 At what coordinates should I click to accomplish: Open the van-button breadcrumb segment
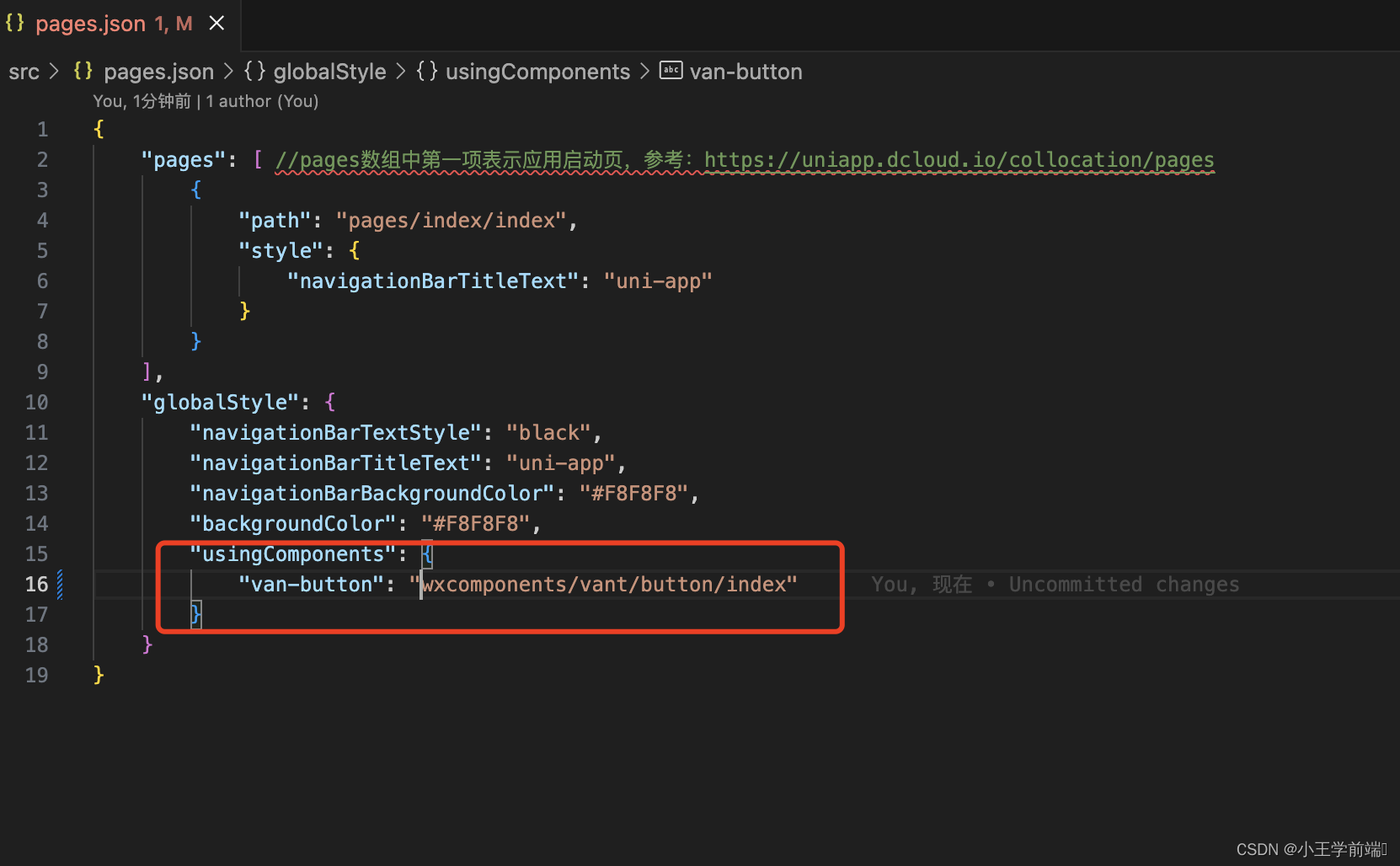click(745, 72)
